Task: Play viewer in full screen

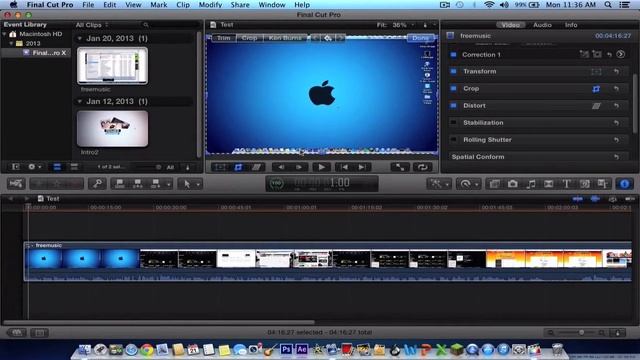Action: (400, 167)
